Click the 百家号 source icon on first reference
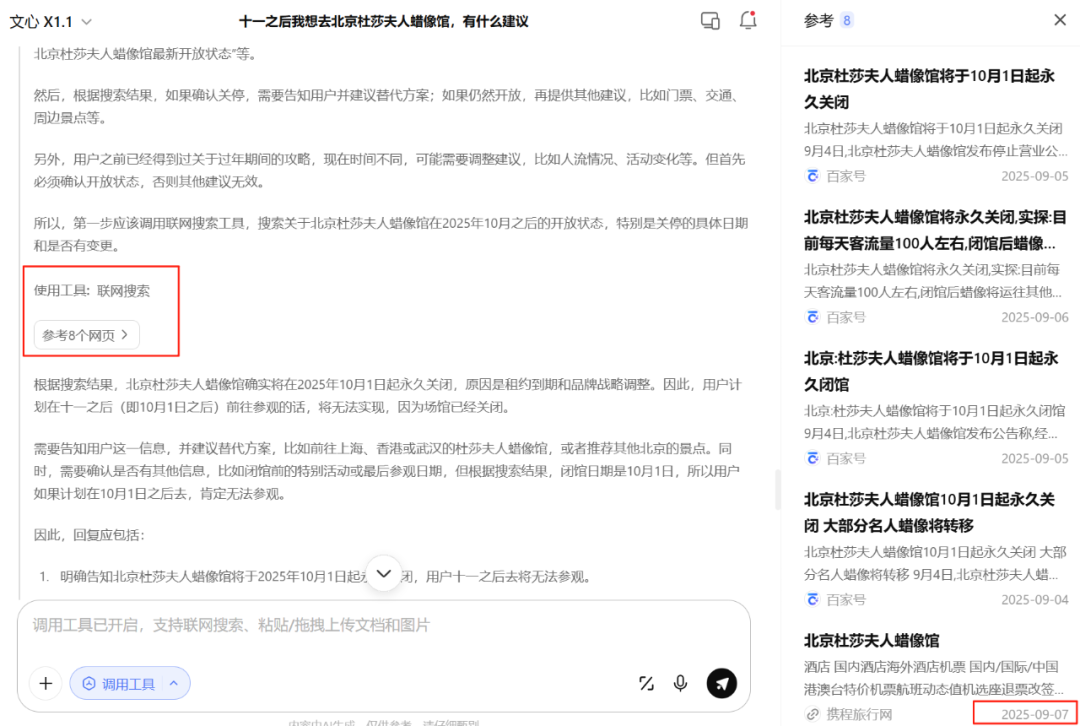The width and height of the screenshot is (1080, 726). point(812,176)
